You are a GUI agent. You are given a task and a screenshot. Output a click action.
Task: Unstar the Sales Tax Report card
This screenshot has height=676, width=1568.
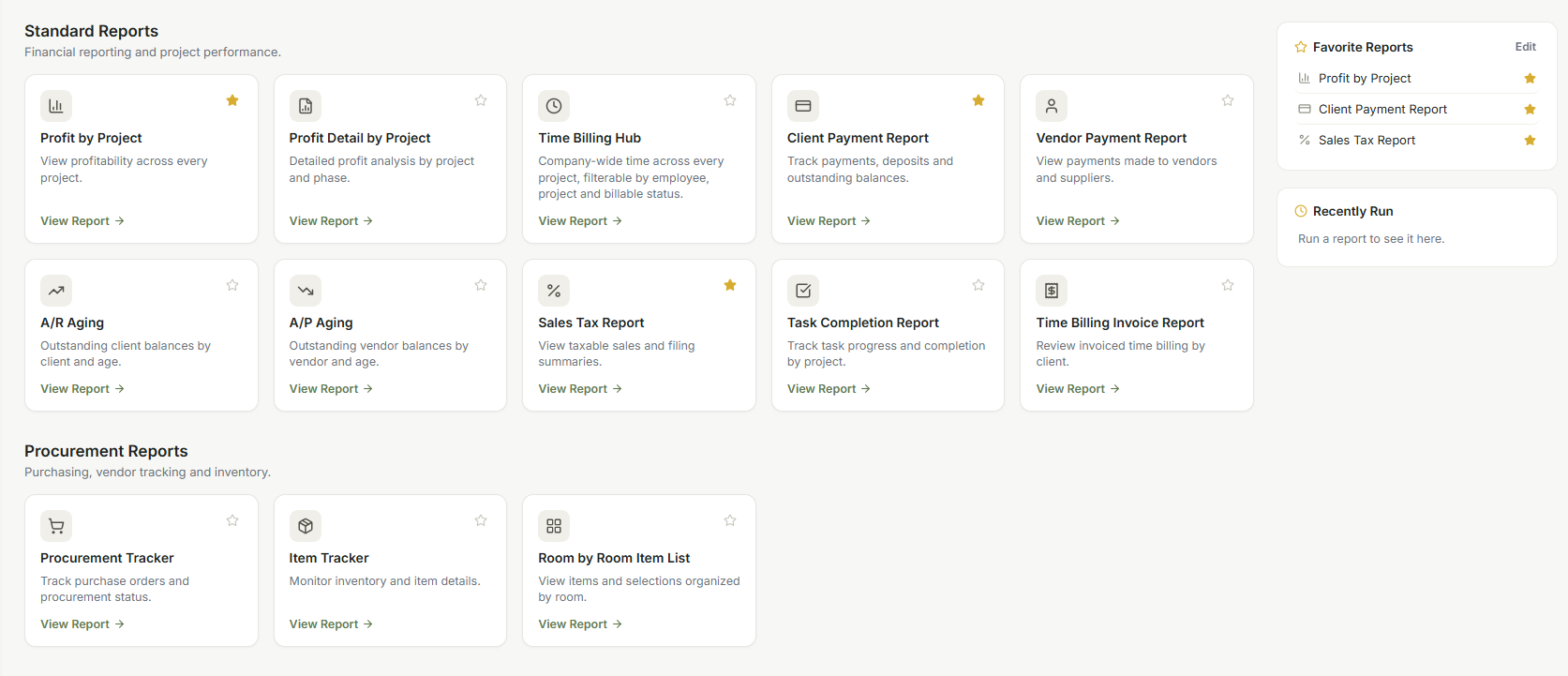730,285
